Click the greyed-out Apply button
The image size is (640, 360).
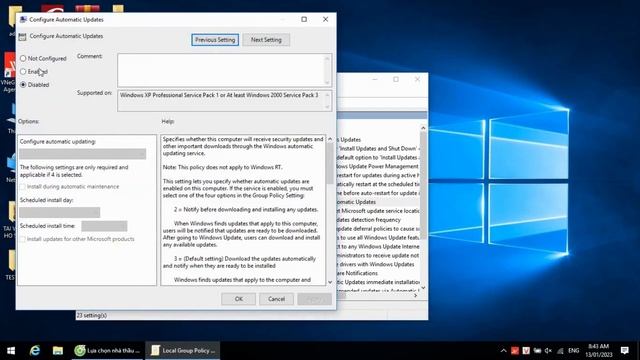[x=314, y=299]
